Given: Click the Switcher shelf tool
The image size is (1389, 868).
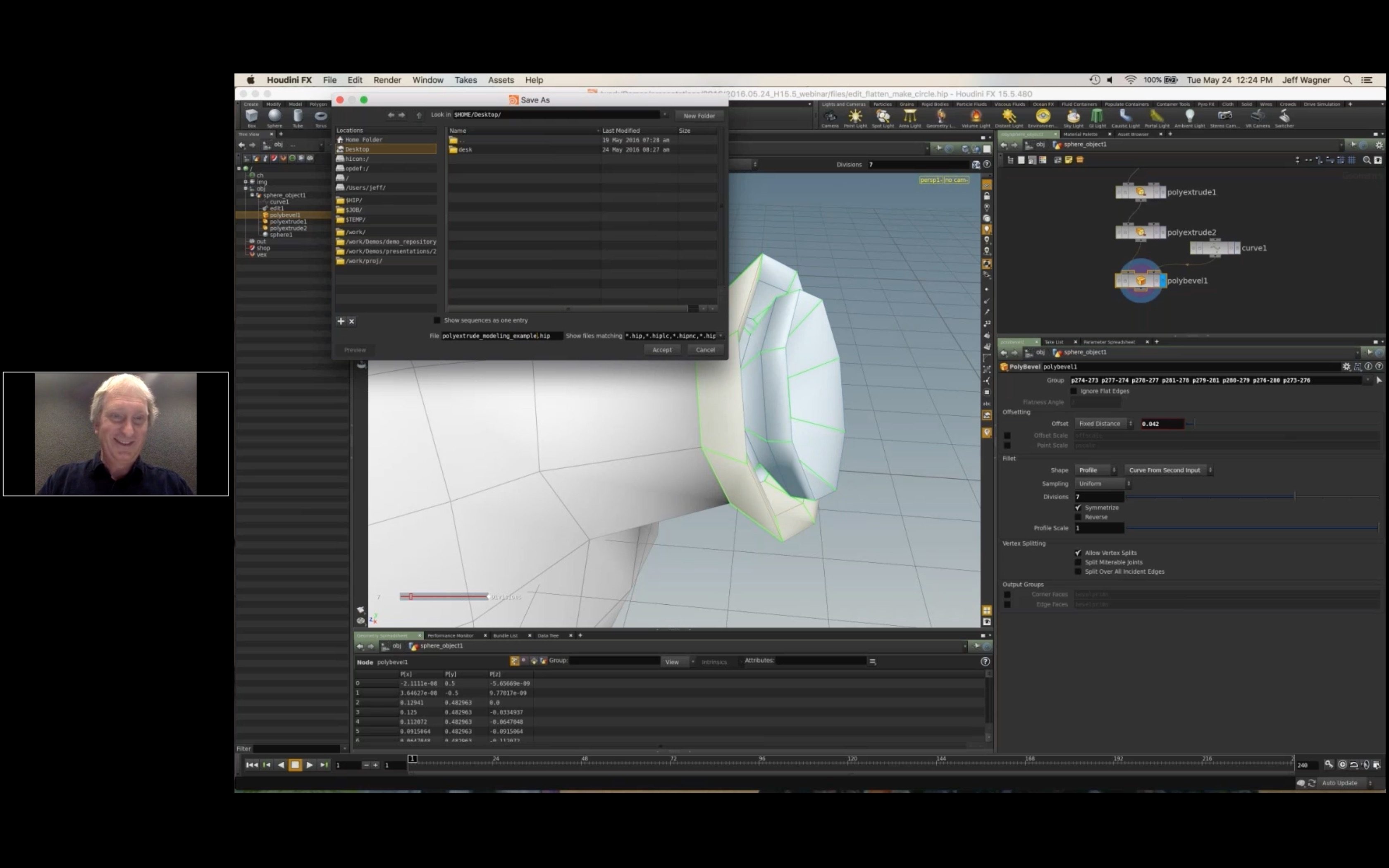Looking at the screenshot, I should click(1284, 118).
